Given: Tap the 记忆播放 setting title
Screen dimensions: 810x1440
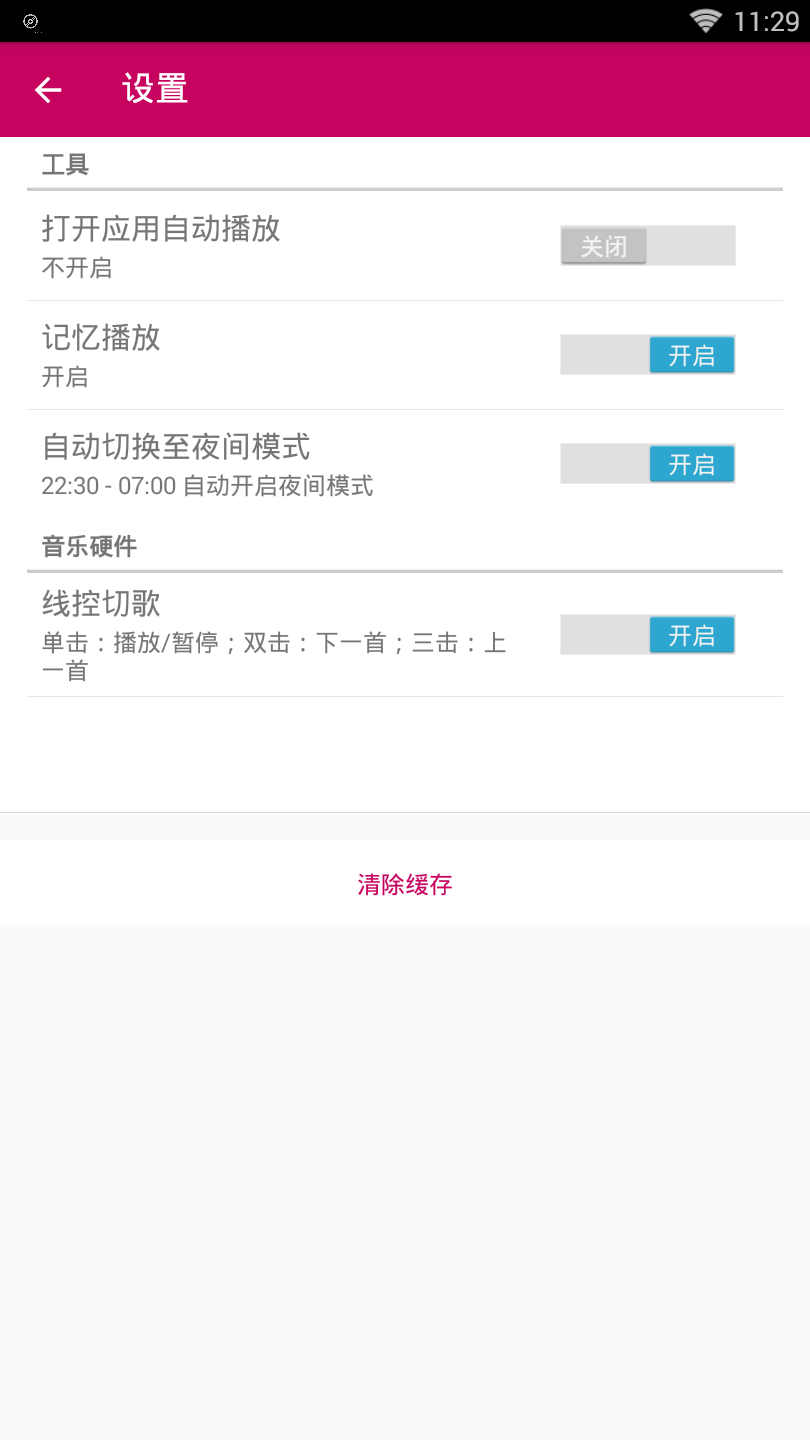Looking at the screenshot, I should (x=101, y=338).
